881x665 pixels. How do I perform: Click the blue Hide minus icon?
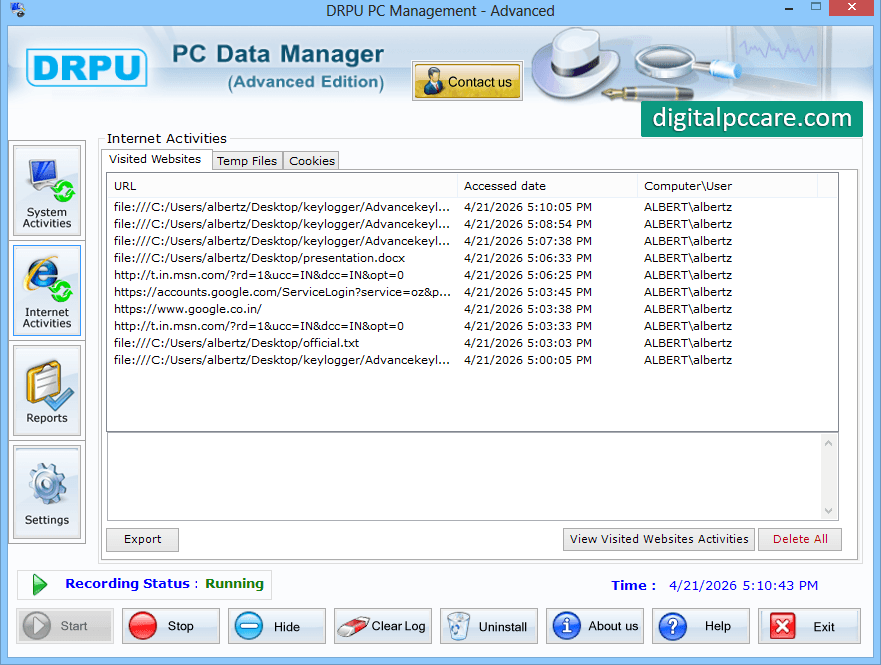[x=249, y=626]
